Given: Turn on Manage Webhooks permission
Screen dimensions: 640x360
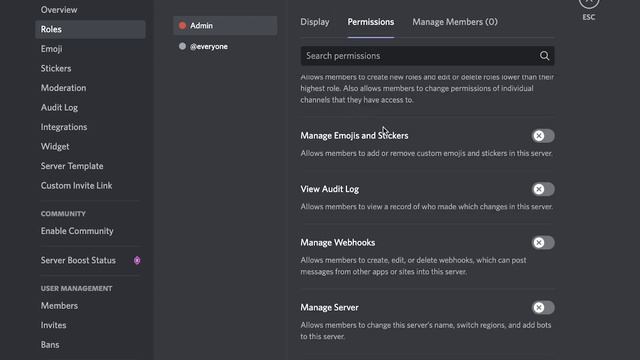Looking at the screenshot, I should coord(543,242).
